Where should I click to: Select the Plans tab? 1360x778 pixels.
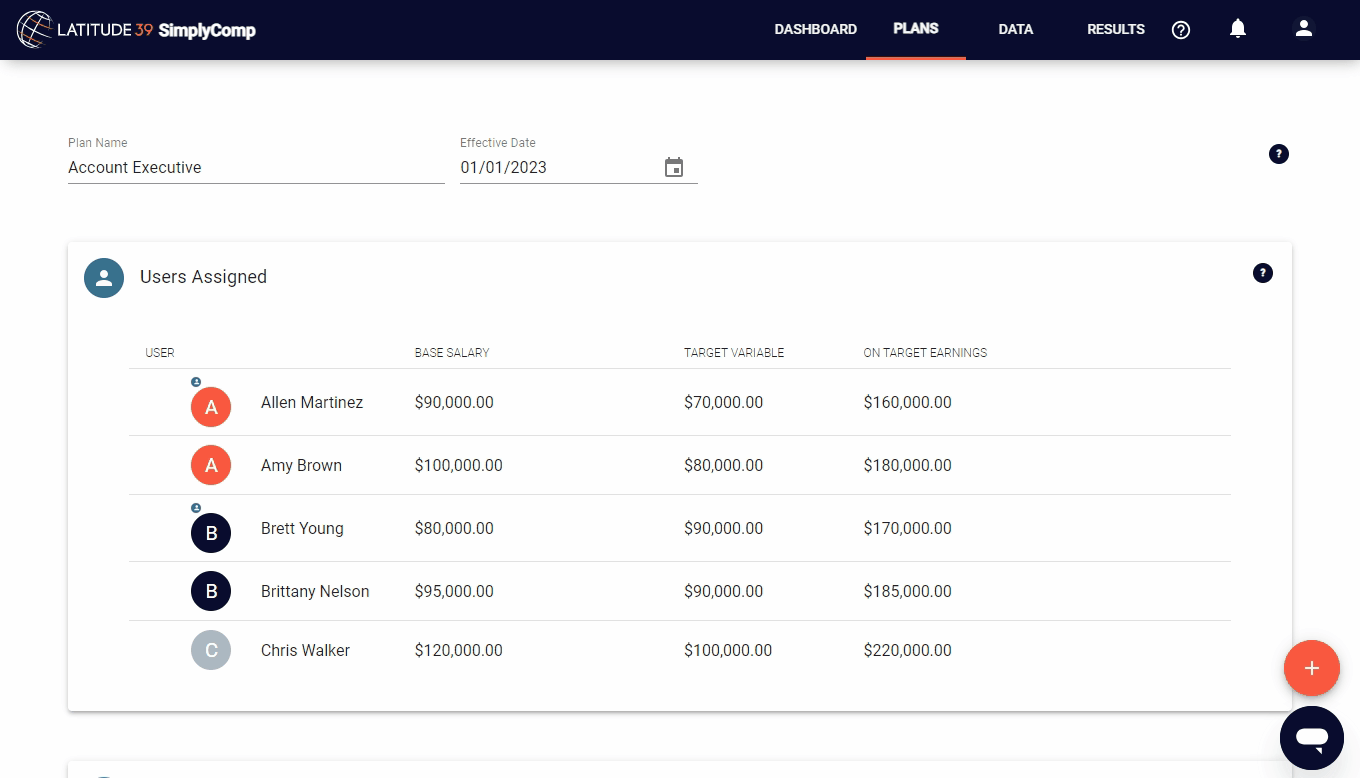915,29
